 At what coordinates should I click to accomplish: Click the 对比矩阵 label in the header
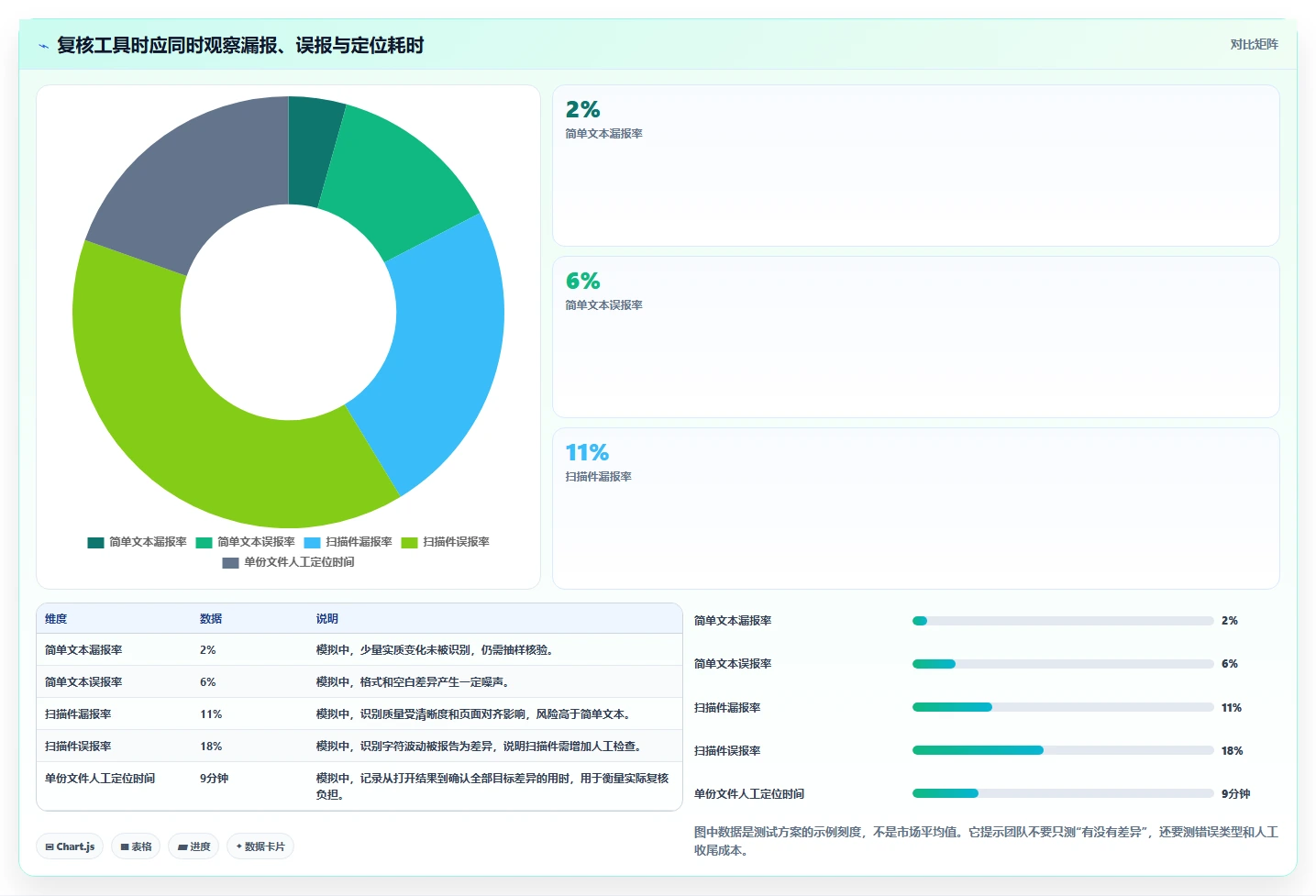click(x=1254, y=44)
